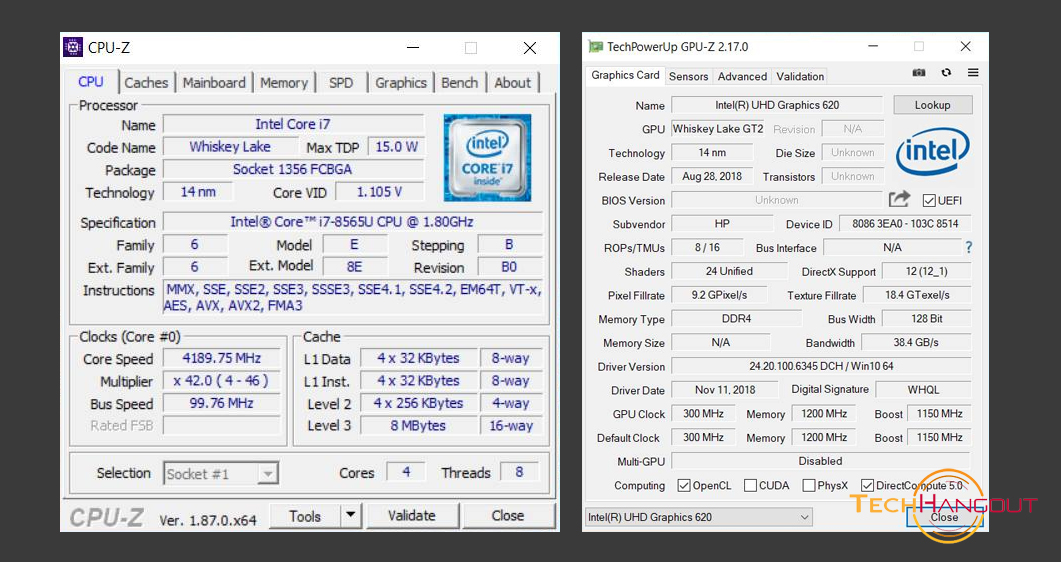This screenshot has width=1061, height=562.
Task: Open the Bench tab
Action: click(x=459, y=83)
